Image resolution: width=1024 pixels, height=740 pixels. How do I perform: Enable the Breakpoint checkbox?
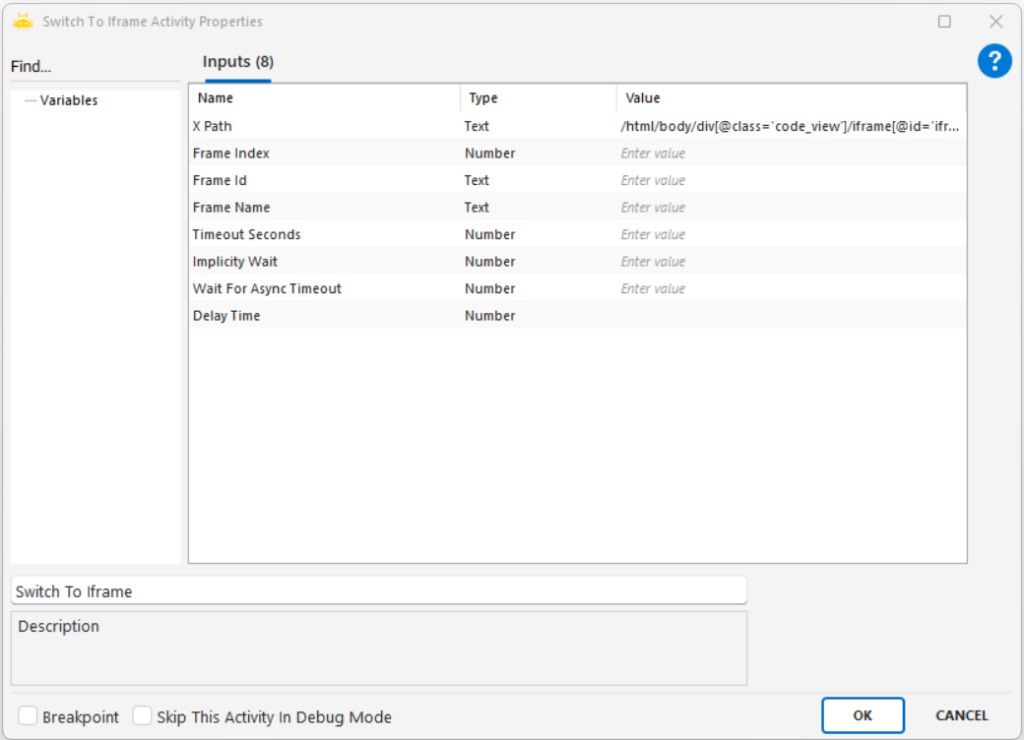point(29,717)
